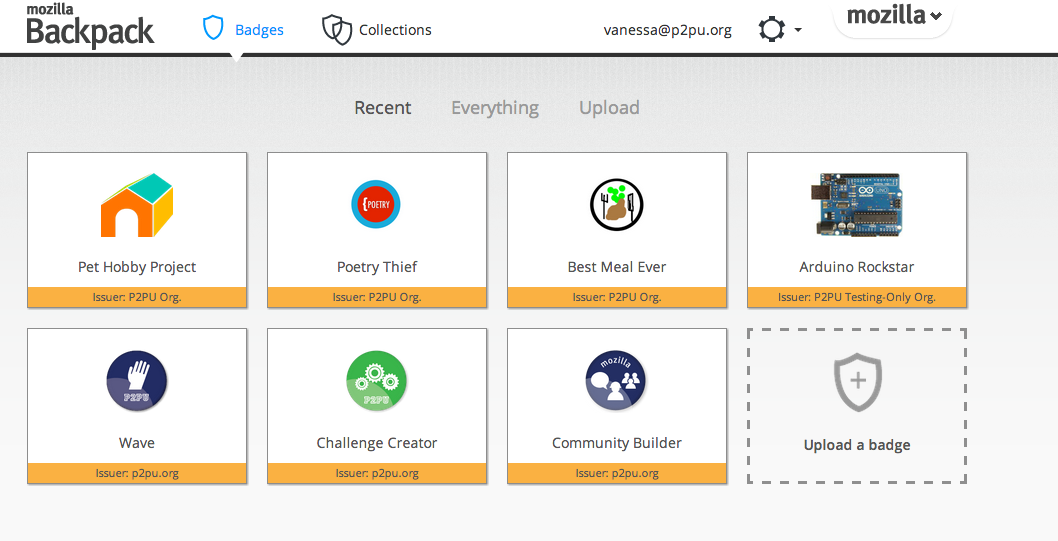Click the P2PU Testing-Only Org. issuer bar
This screenshot has height=541, width=1058.
857,297
